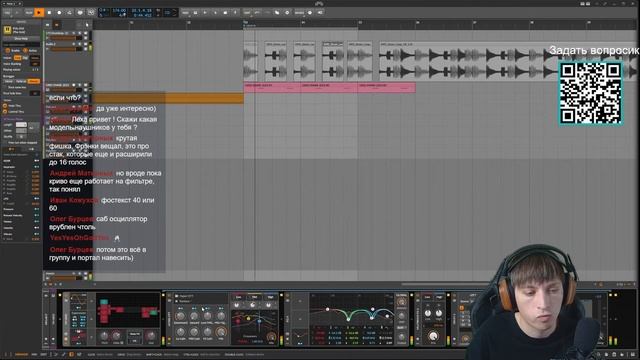Select the Low band tab in filter device
Screen dimensions: 640x360
[238, 297]
